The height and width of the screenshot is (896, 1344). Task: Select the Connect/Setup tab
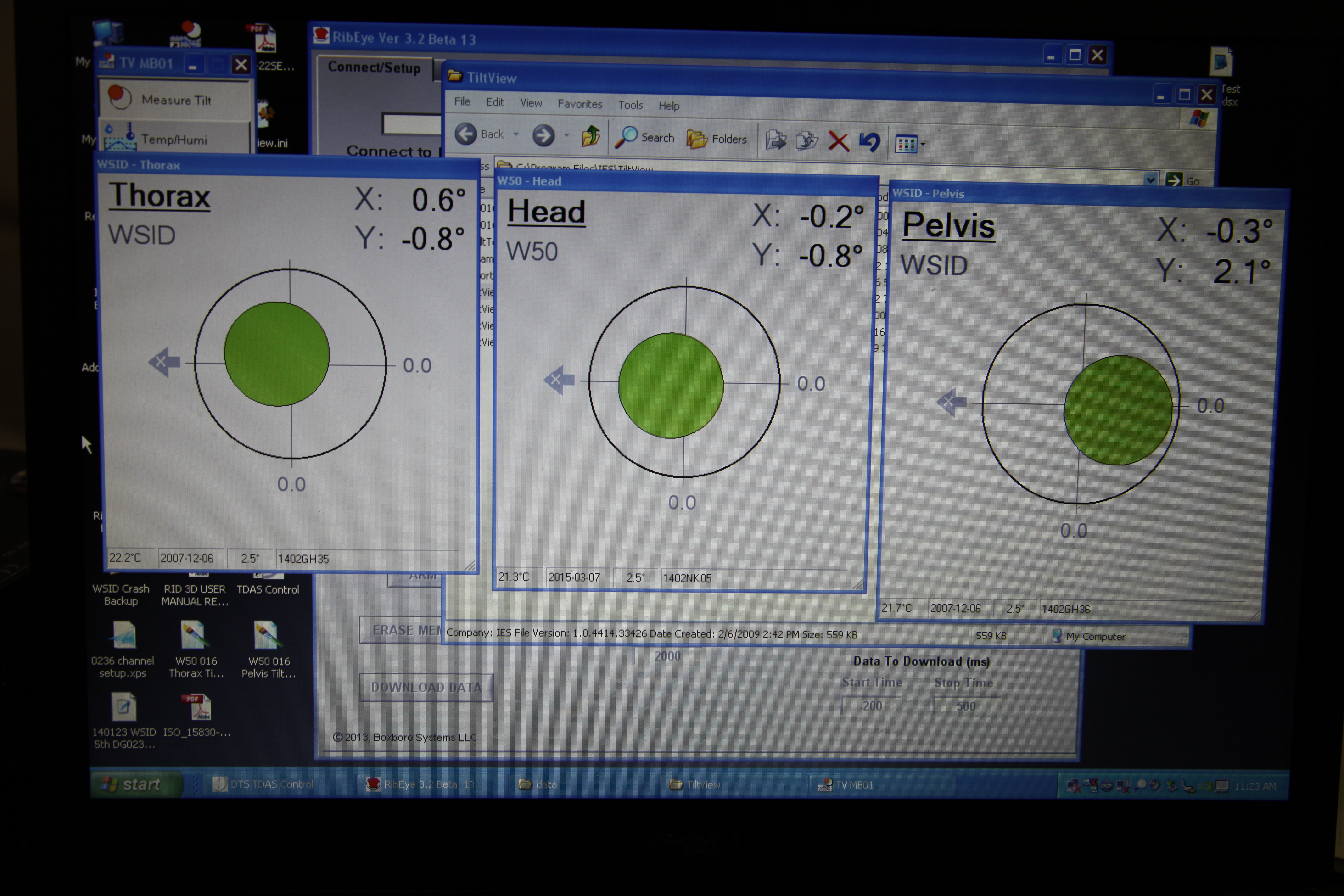coord(374,68)
